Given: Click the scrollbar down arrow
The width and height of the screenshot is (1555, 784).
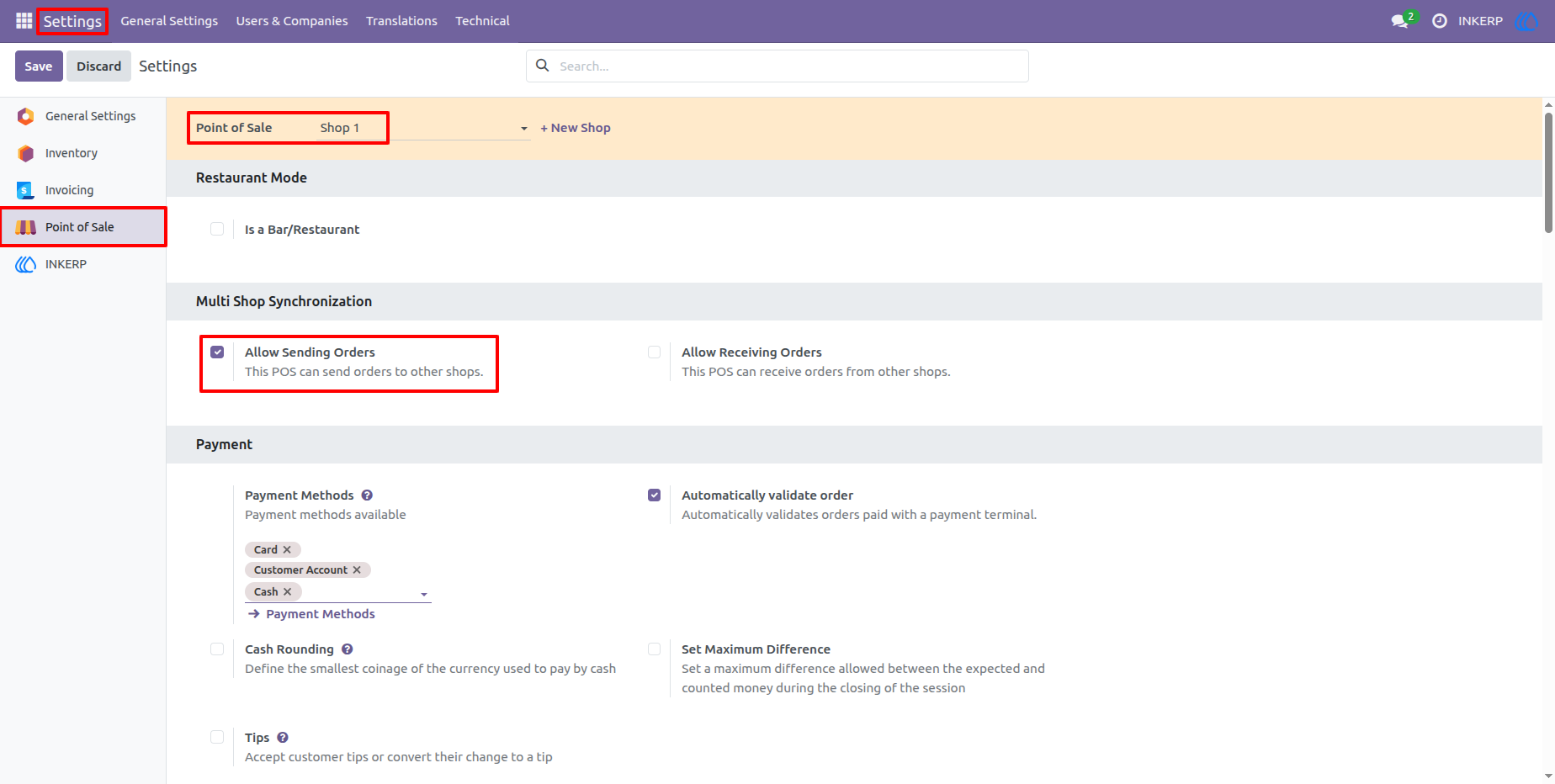Looking at the screenshot, I should pos(1548,776).
